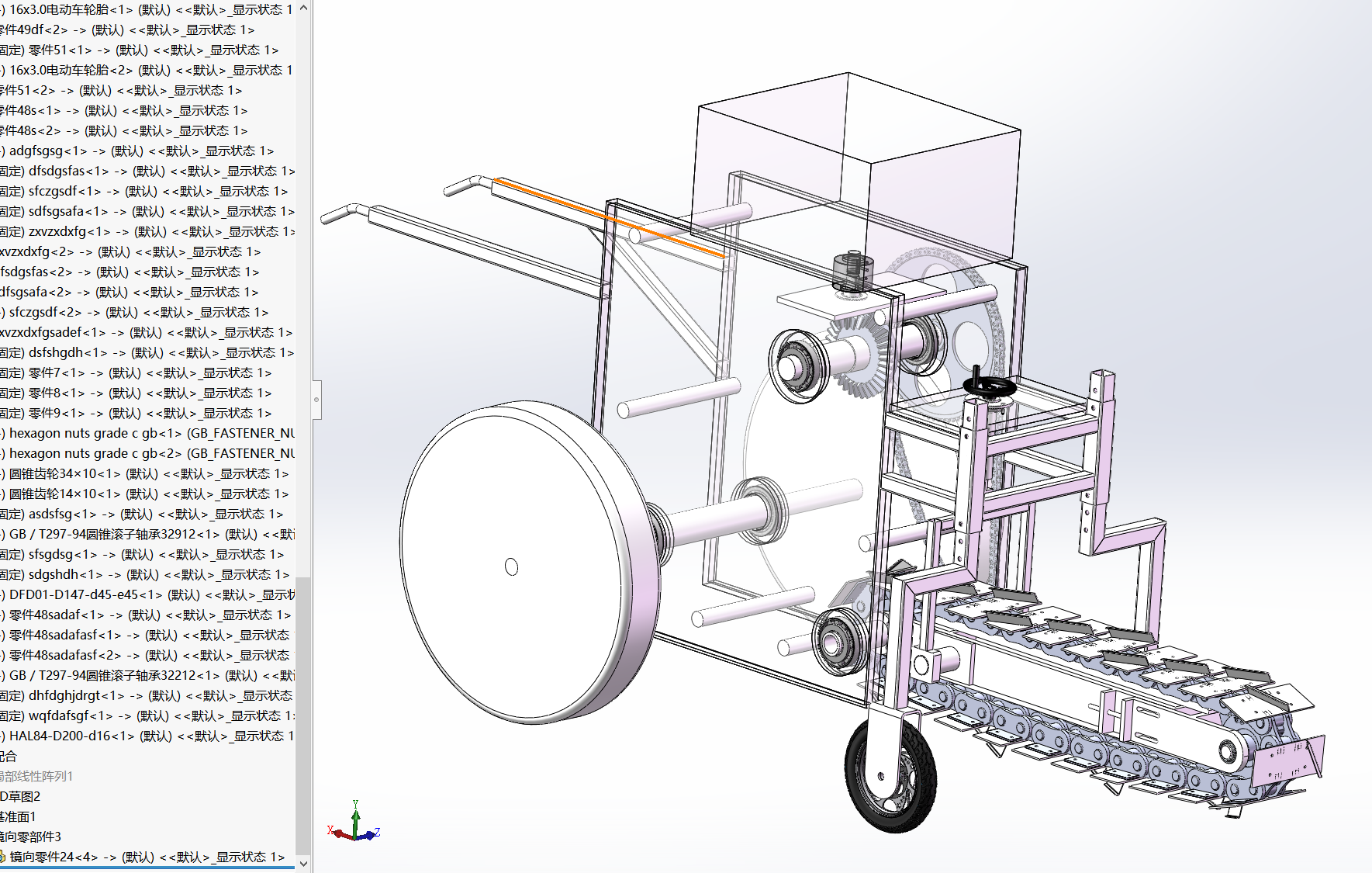The image size is (1372, 873).
Task: Select the HAL84-D200-d16<1> component
Action: pyautogui.click(x=147, y=736)
